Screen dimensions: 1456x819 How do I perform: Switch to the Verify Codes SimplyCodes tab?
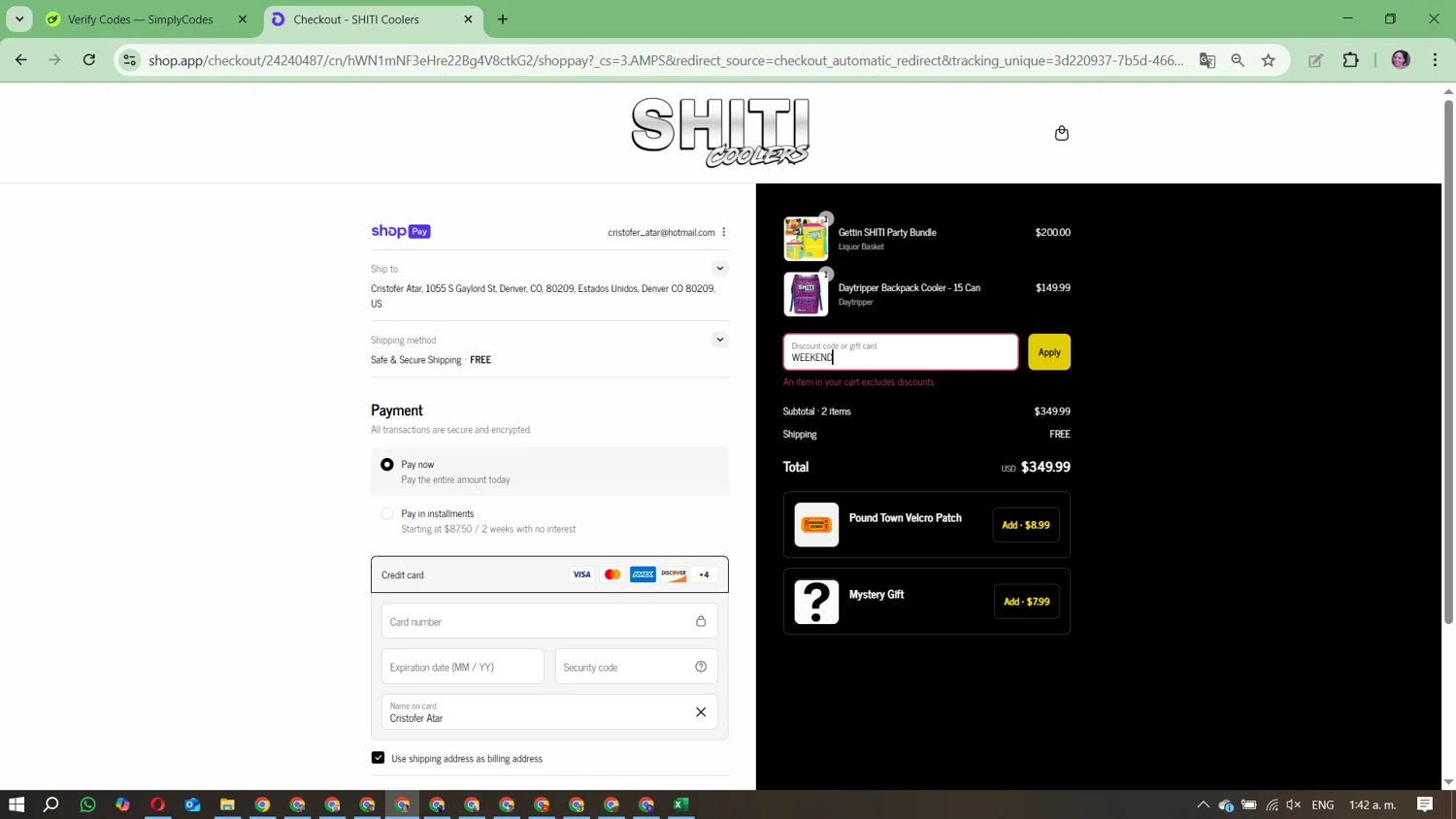pos(141,19)
